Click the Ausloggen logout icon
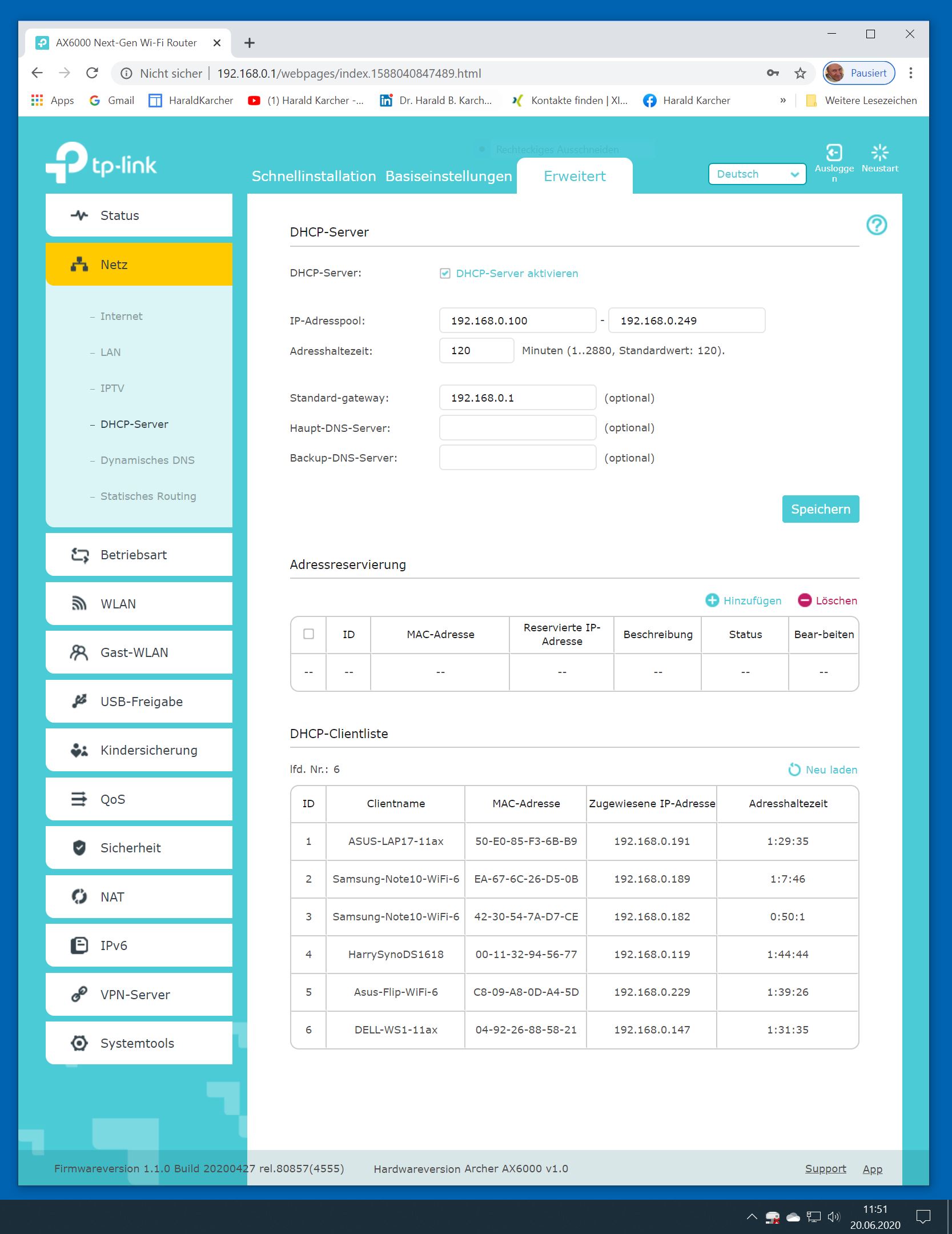Viewport: 952px width, 1234px height. pyautogui.click(x=834, y=153)
